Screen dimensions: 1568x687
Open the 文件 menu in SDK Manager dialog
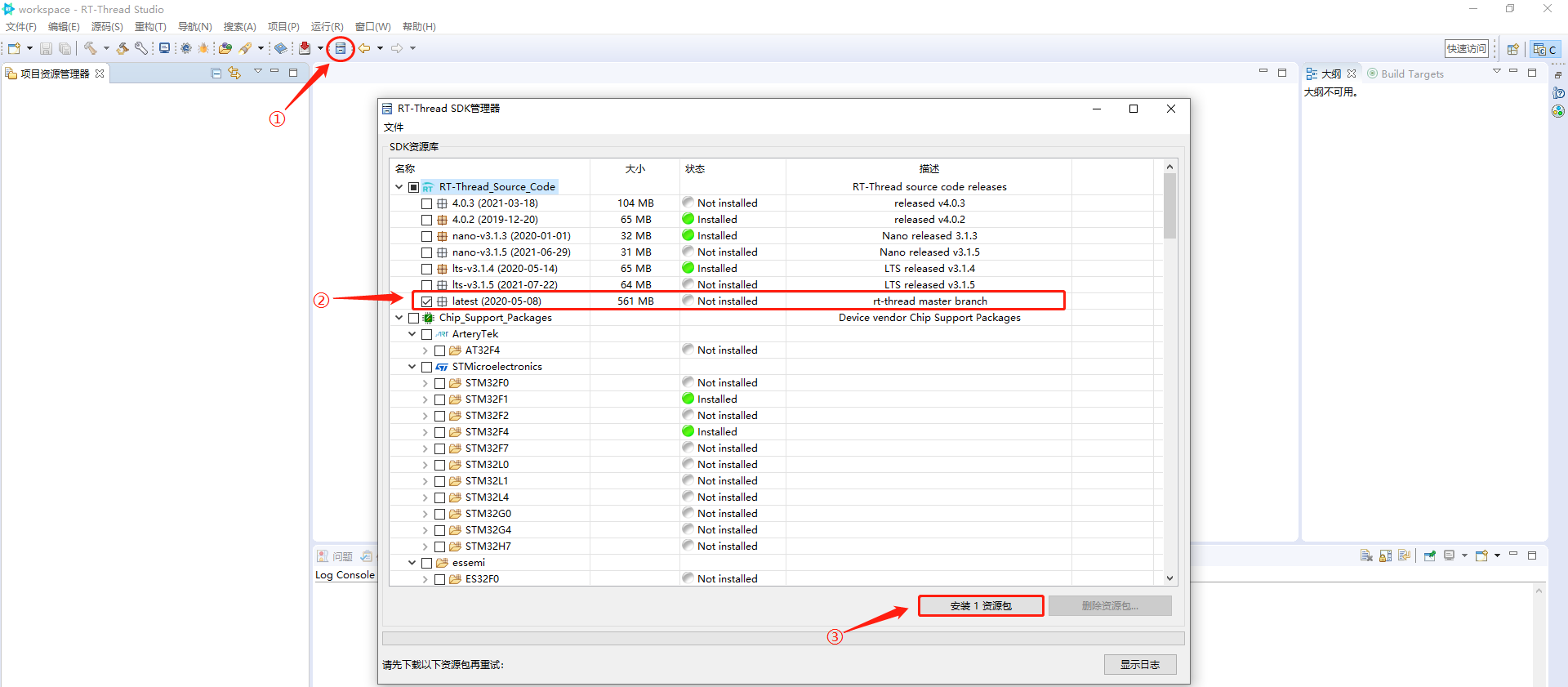point(394,127)
